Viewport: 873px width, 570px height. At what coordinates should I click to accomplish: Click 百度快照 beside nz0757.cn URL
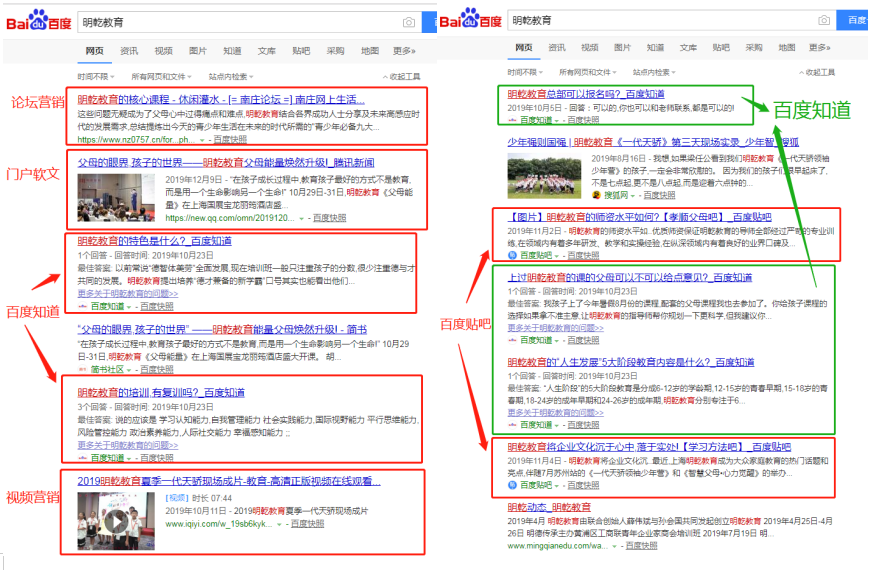[x=230, y=140]
